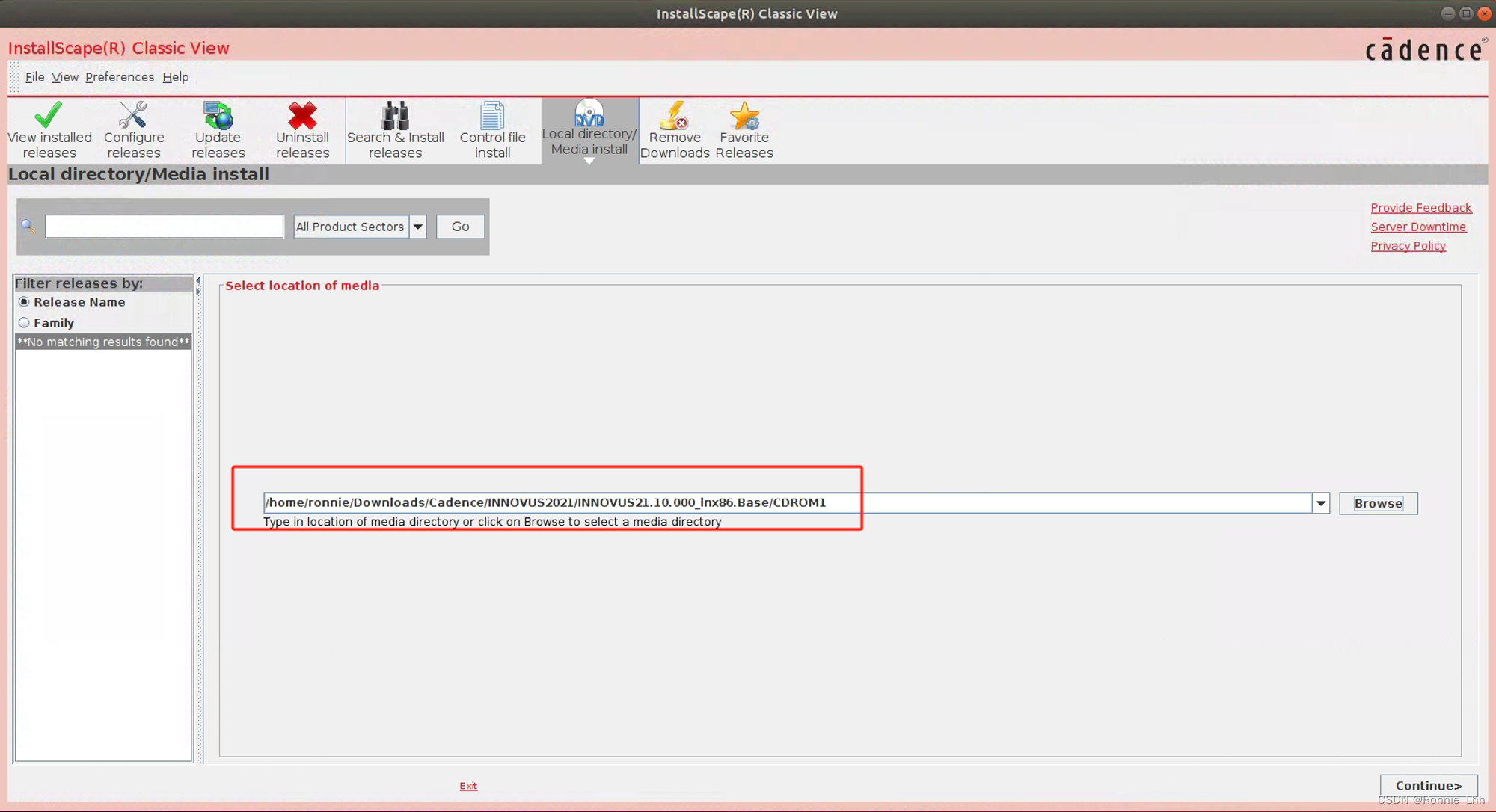
Task: Select the '**No matching results found**' row
Action: (103, 342)
